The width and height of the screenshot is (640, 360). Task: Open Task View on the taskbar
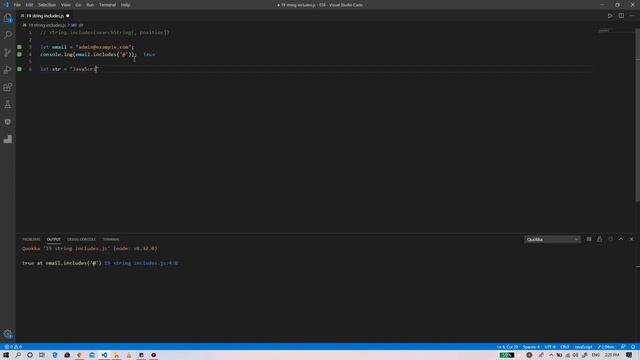tap(42, 355)
